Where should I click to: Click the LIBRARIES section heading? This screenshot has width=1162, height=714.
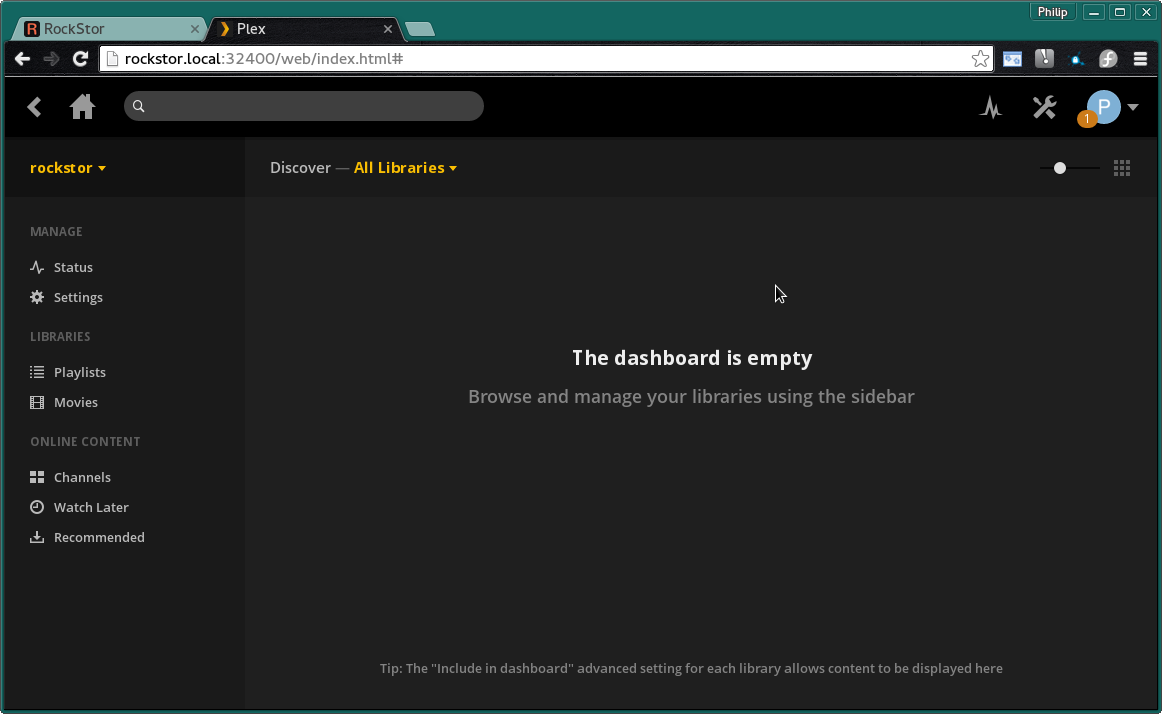60,337
